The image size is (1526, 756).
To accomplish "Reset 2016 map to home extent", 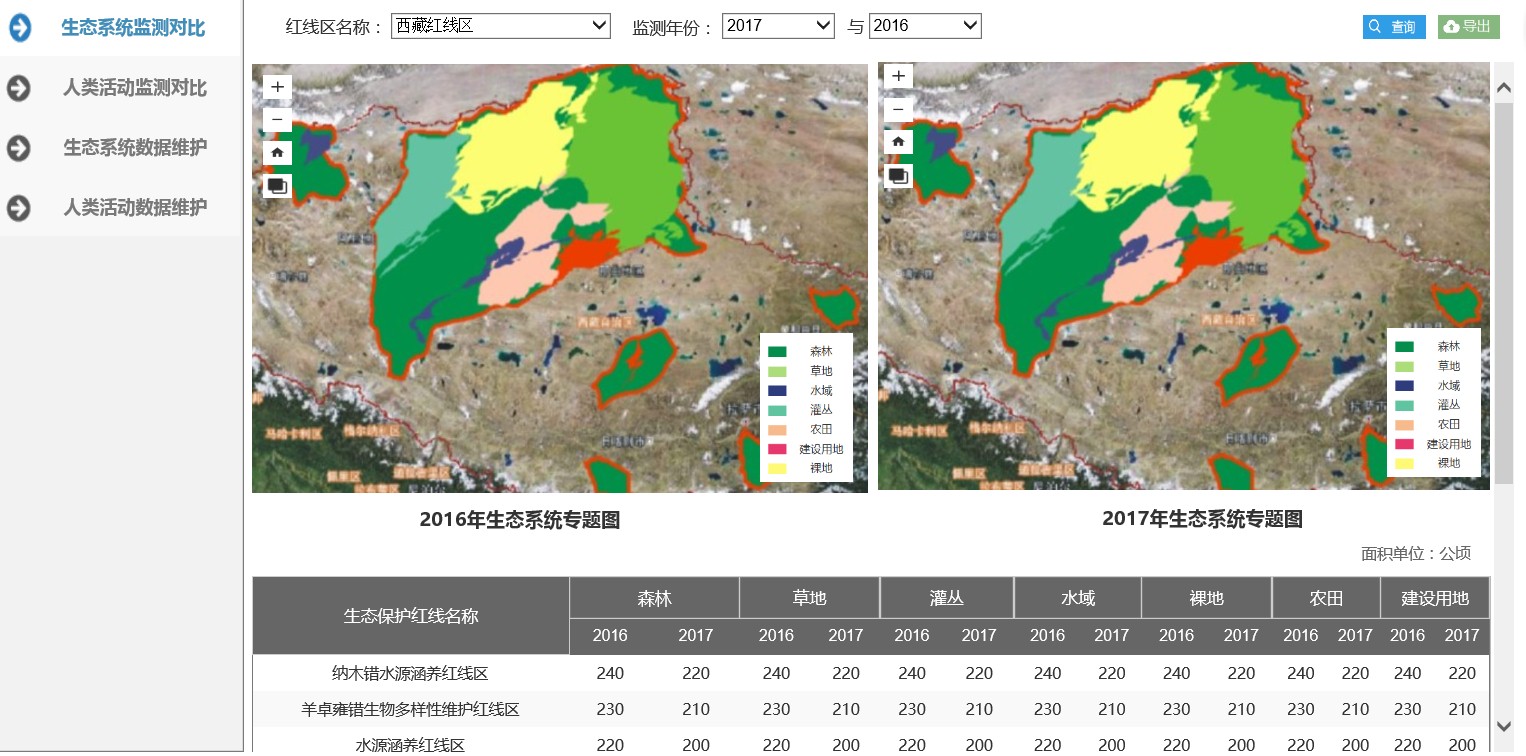I will pyautogui.click(x=277, y=153).
